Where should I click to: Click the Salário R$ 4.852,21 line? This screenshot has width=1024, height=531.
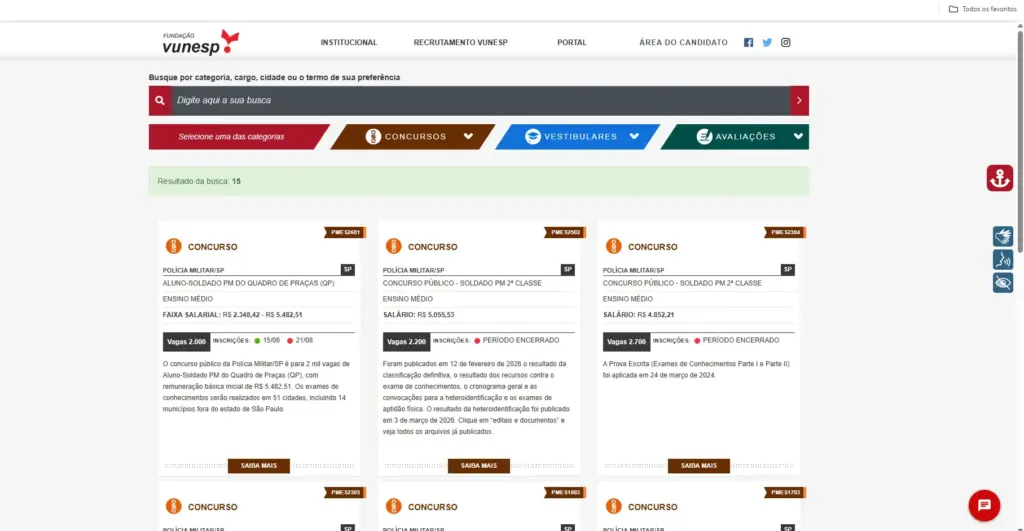[x=639, y=315]
